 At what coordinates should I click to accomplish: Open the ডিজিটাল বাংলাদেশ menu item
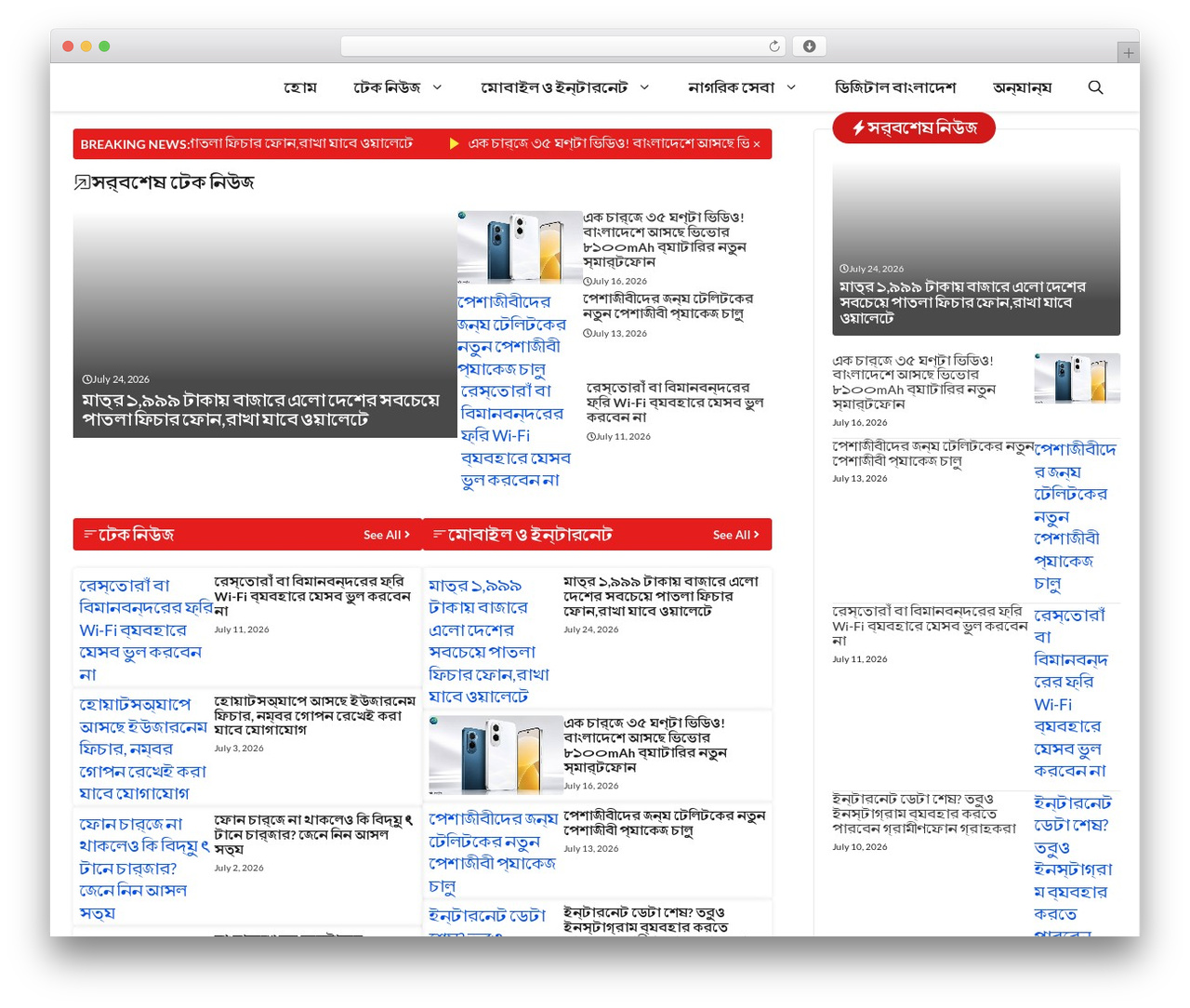[895, 87]
